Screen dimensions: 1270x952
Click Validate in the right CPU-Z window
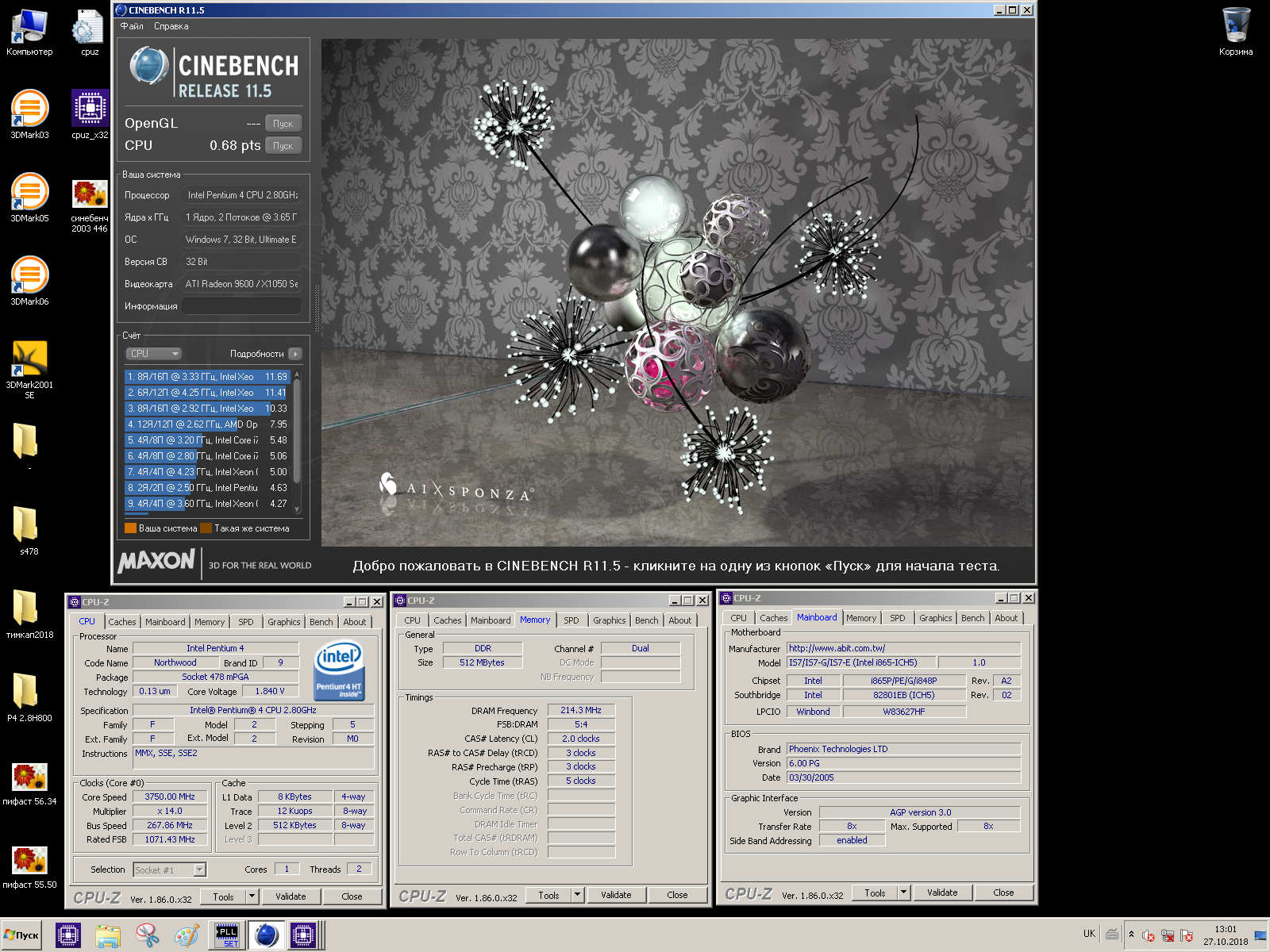click(x=942, y=892)
